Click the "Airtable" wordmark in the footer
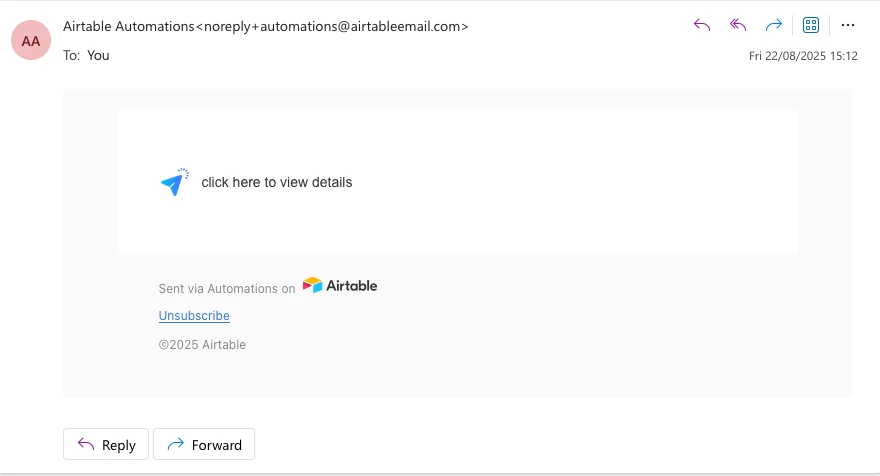880x476 pixels. 352,286
